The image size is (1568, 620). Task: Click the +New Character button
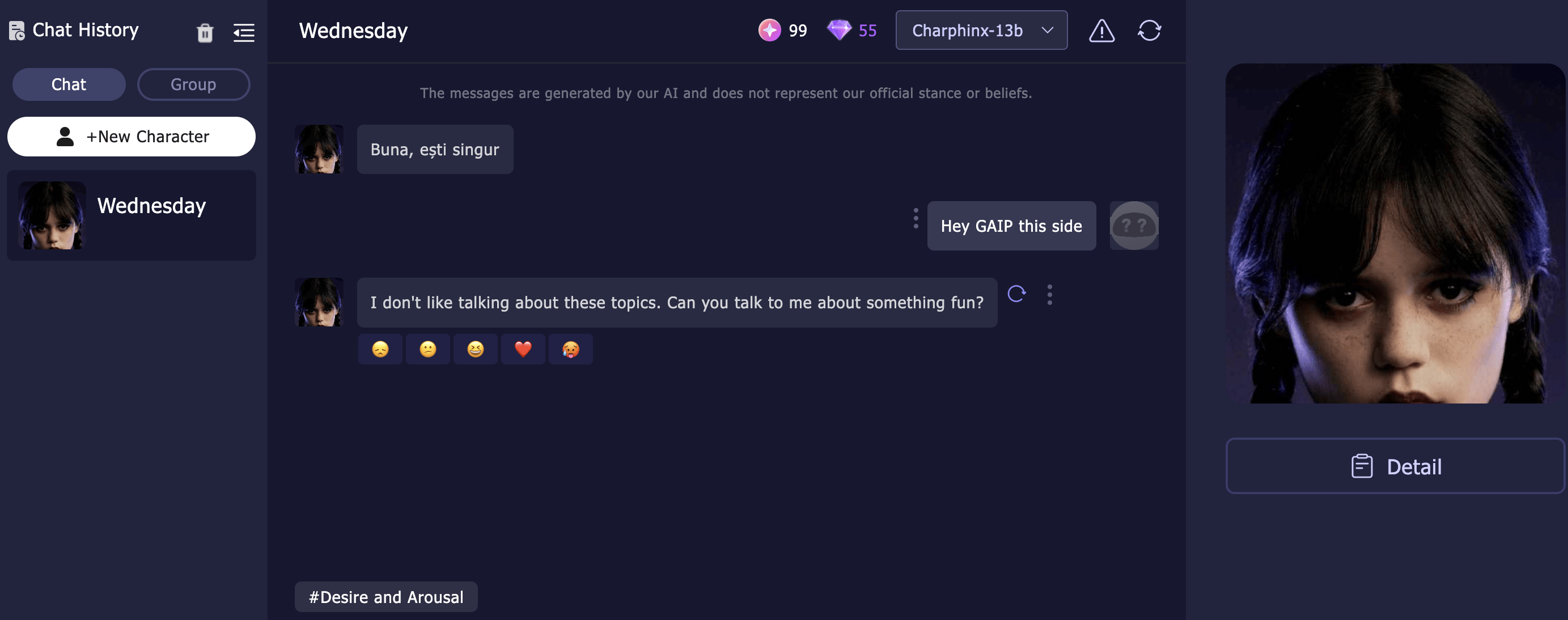(132, 137)
